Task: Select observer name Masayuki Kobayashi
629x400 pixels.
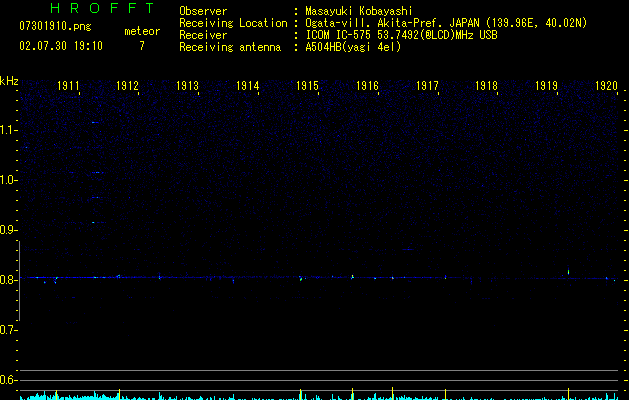Action: click(x=359, y=11)
